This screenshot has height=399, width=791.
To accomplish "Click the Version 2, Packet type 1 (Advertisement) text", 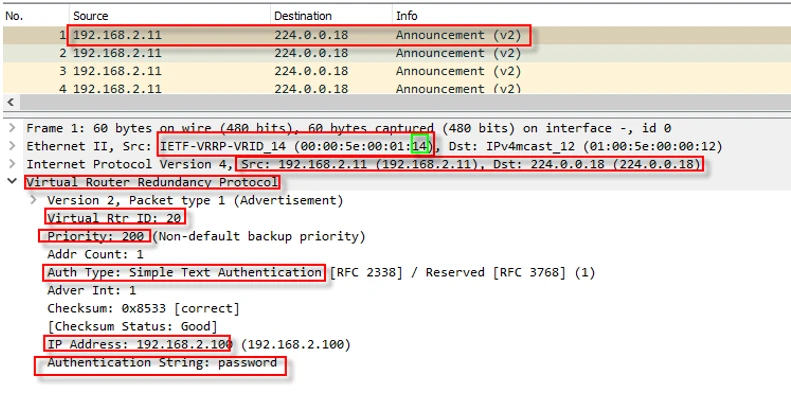I will tap(195, 200).
